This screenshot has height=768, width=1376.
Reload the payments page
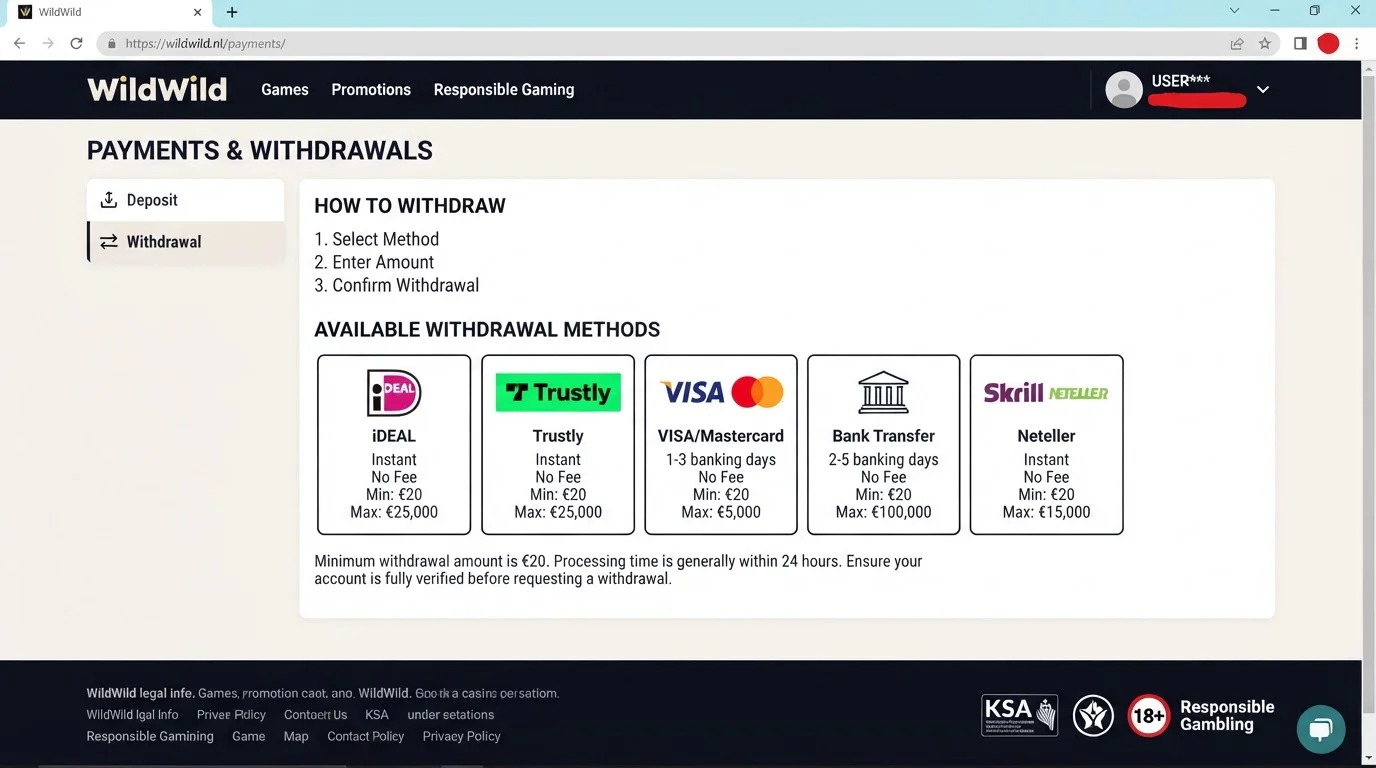coord(76,44)
